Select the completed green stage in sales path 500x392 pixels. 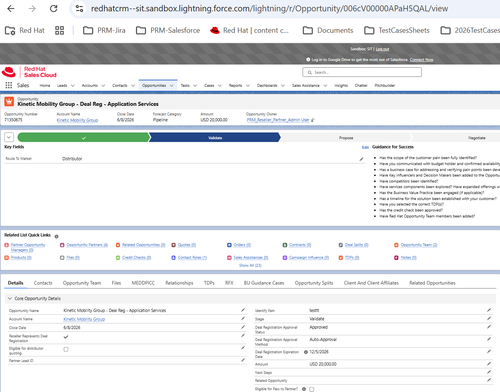coord(83,137)
